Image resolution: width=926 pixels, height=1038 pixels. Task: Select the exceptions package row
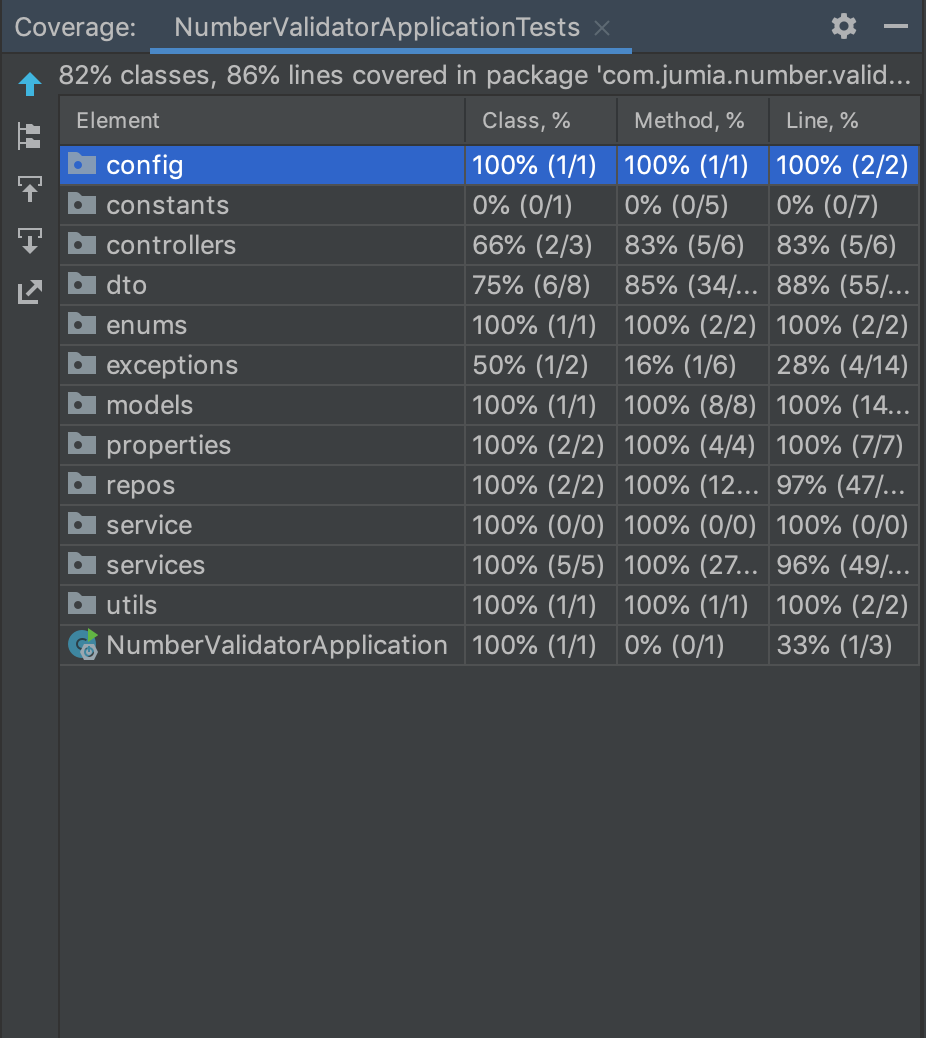click(489, 365)
